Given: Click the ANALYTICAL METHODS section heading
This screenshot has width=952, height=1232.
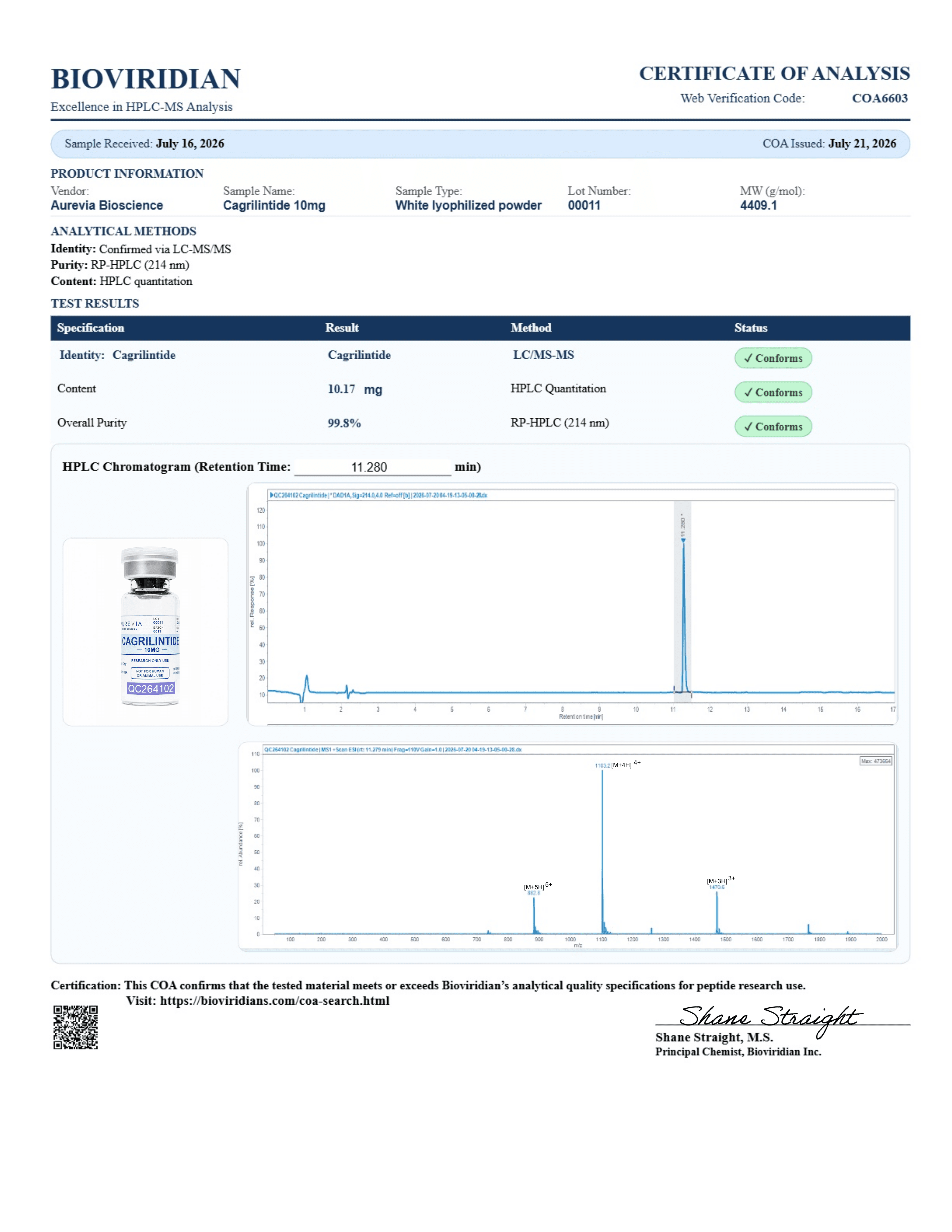Looking at the screenshot, I should [x=124, y=231].
